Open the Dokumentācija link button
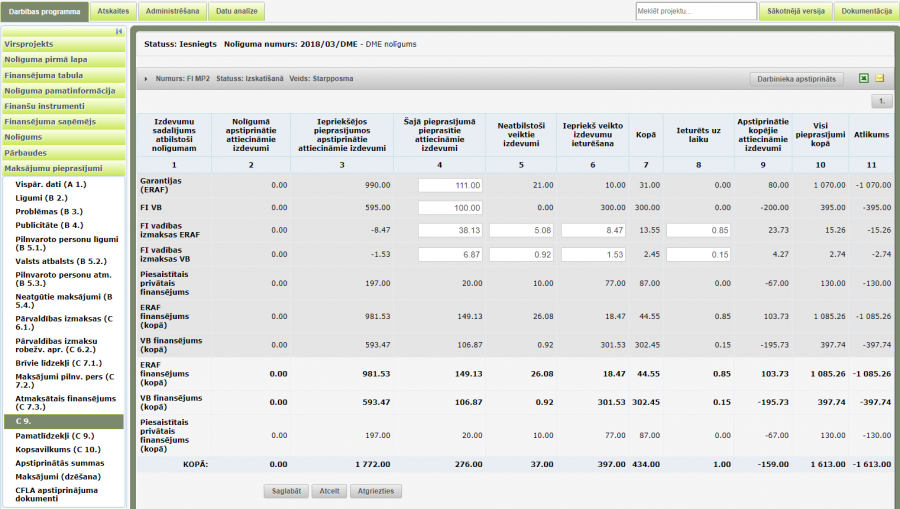Viewport: 900px width, 509px height. 866,11
